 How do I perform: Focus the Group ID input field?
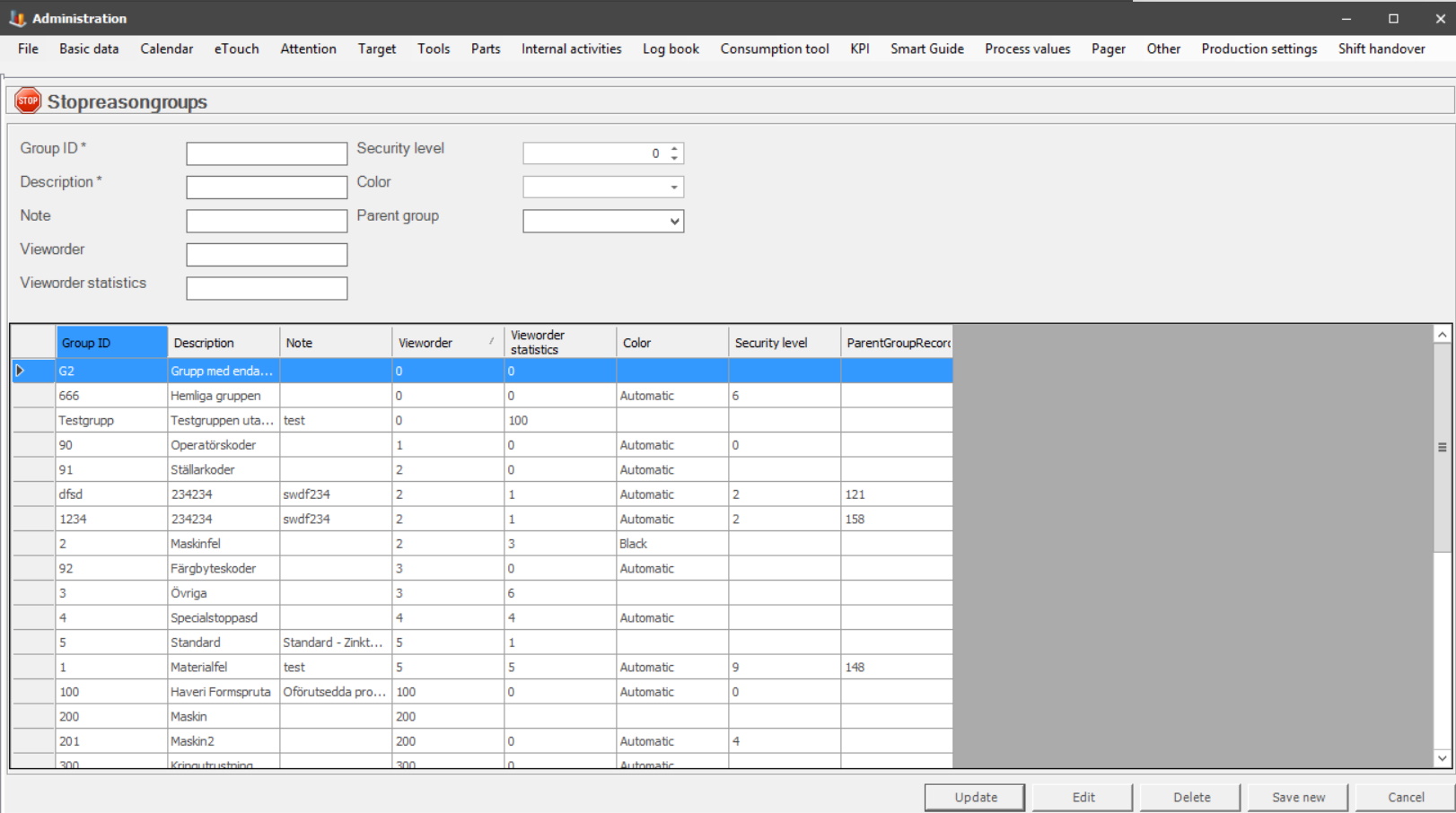(267, 153)
